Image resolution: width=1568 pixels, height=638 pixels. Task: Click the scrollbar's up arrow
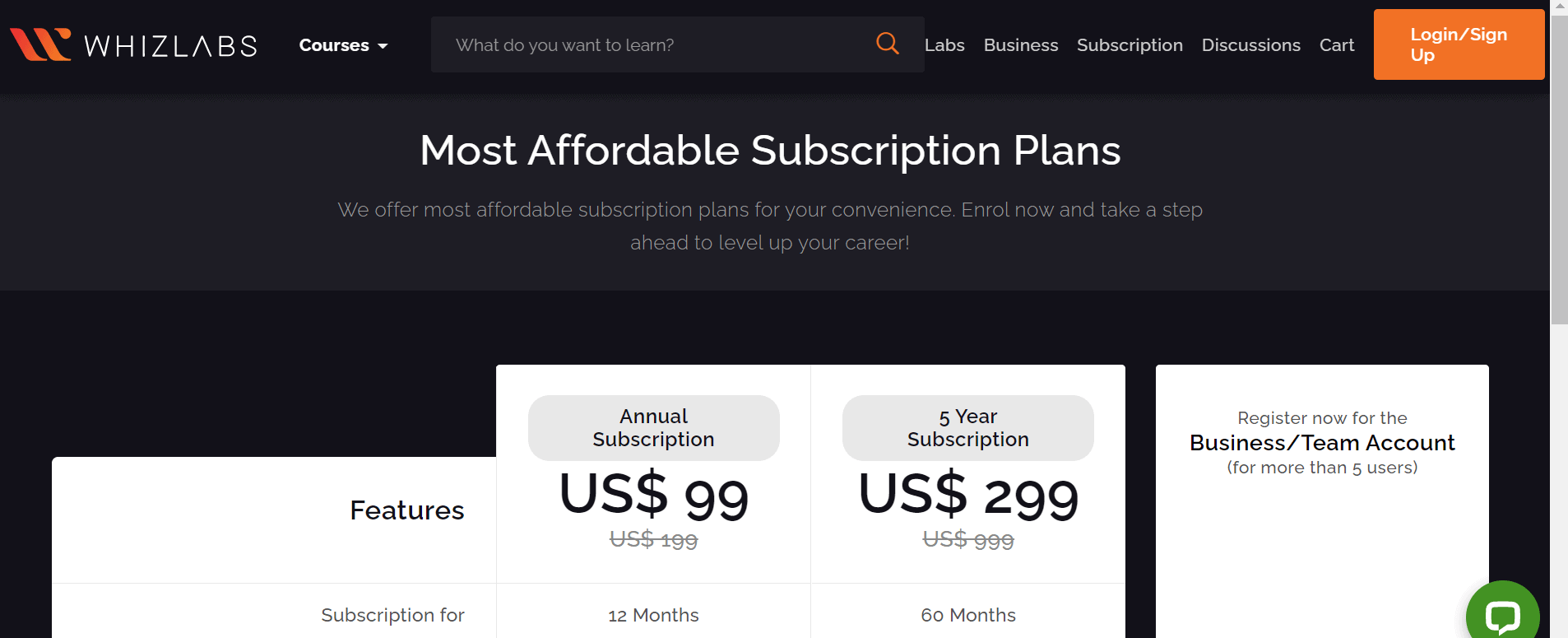point(1559,6)
